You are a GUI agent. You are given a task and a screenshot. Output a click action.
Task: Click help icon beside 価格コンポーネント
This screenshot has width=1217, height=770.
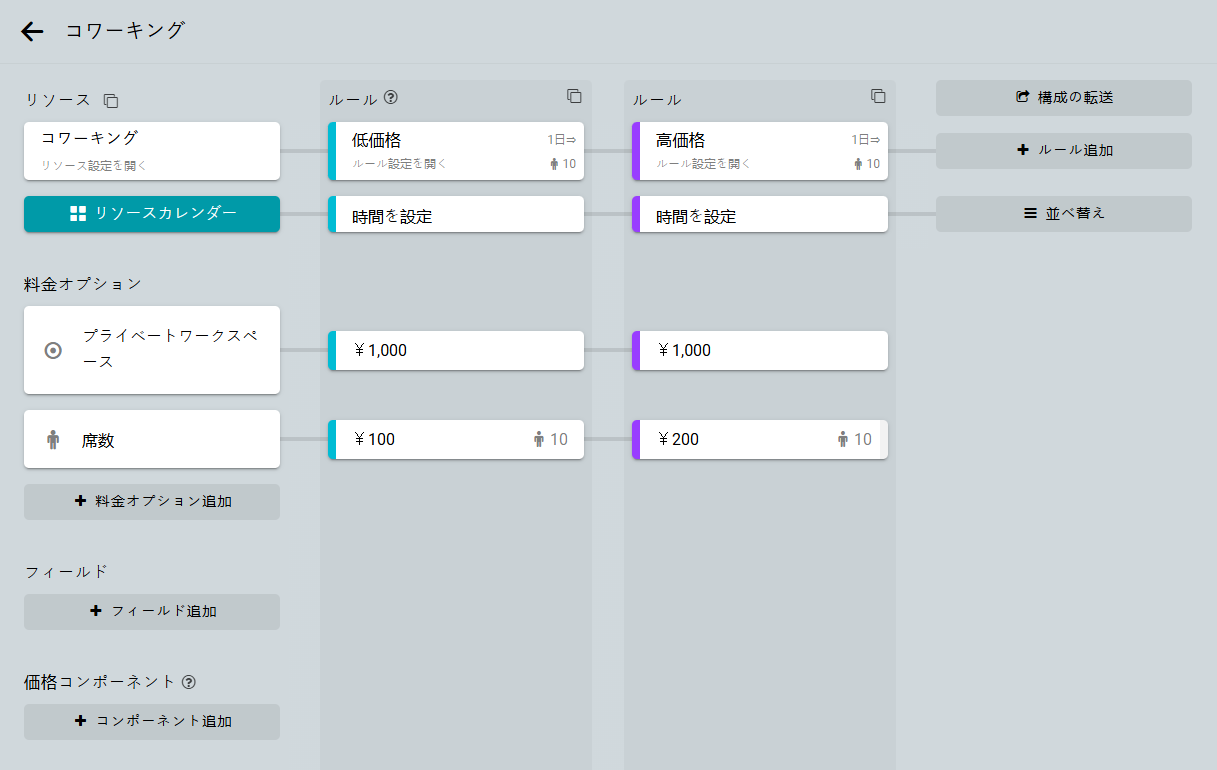(x=189, y=682)
